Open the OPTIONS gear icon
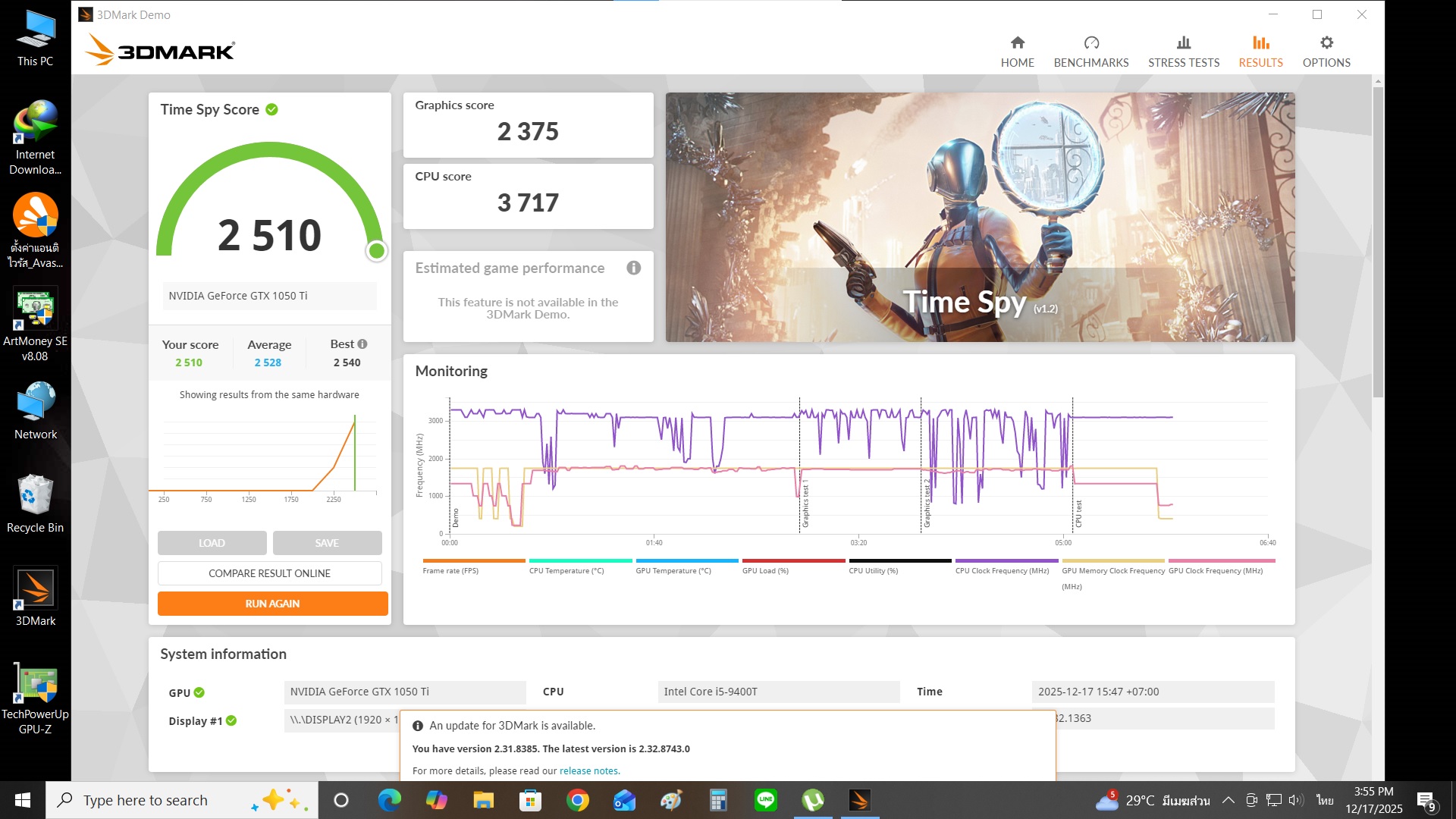The width and height of the screenshot is (1456, 819). pyautogui.click(x=1326, y=43)
